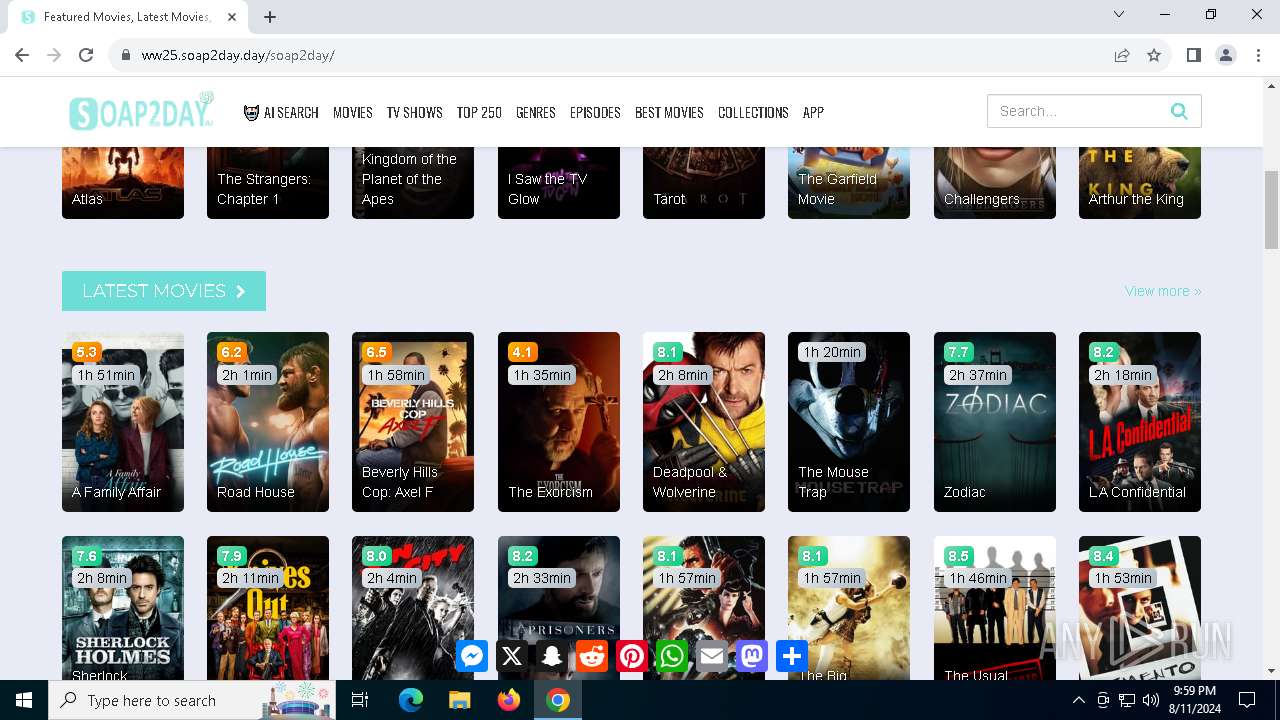Open the blue plus share icon
This screenshot has height=720, width=1280.
click(x=792, y=656)
